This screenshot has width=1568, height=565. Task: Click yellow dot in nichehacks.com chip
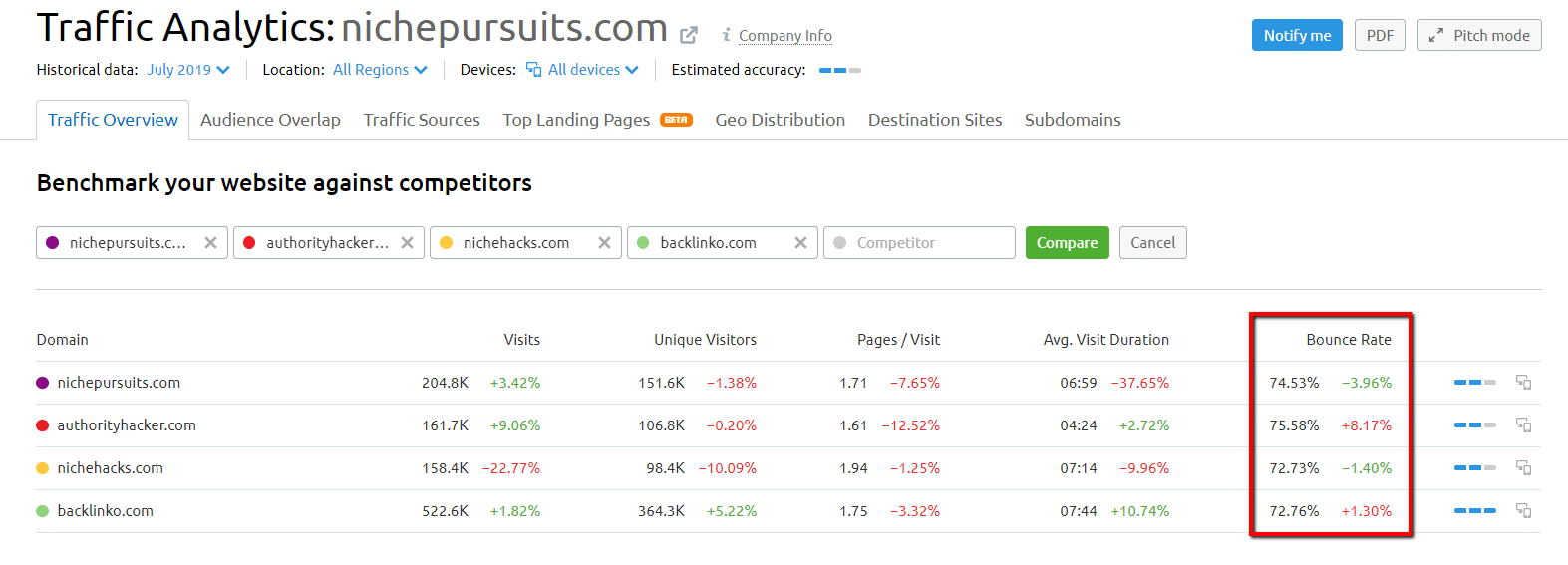(x=446, y=242)
